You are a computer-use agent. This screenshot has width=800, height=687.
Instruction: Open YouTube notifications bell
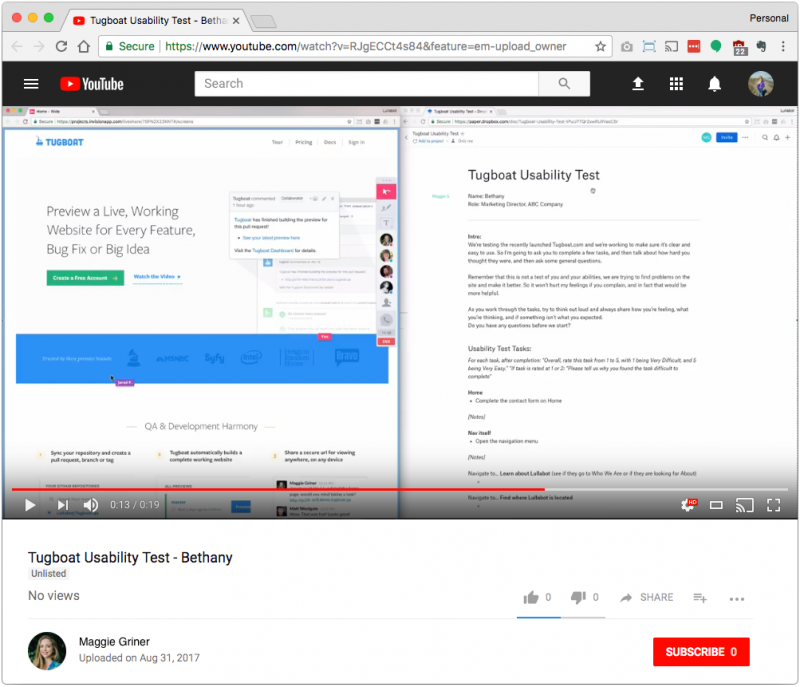click(x=714, y=84)
